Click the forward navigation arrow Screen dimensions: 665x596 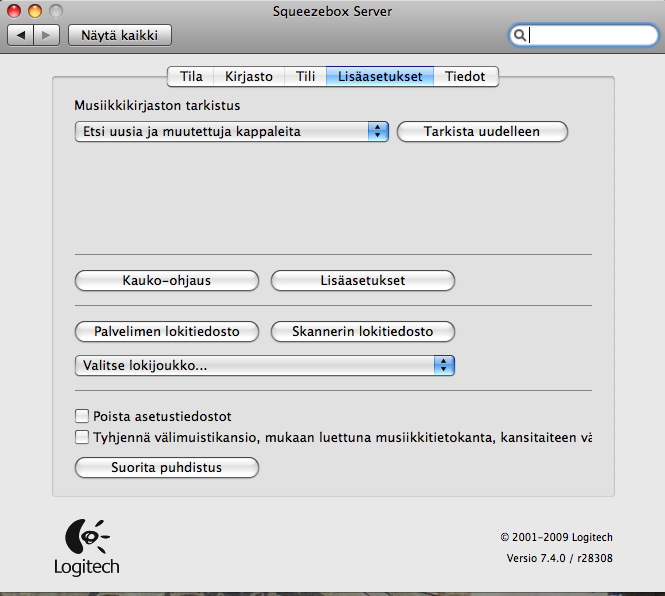coord(46,35)
